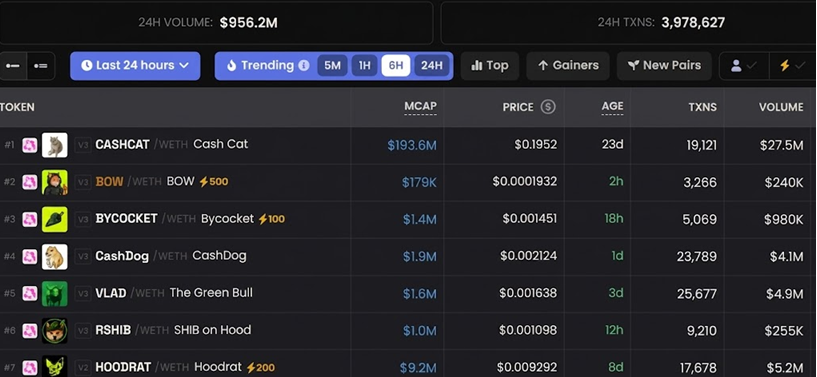Click the 24H VOLUME $956.2M stat
Image resolution: width=817 pixels, height=377 pixels.
coord(207,22)
